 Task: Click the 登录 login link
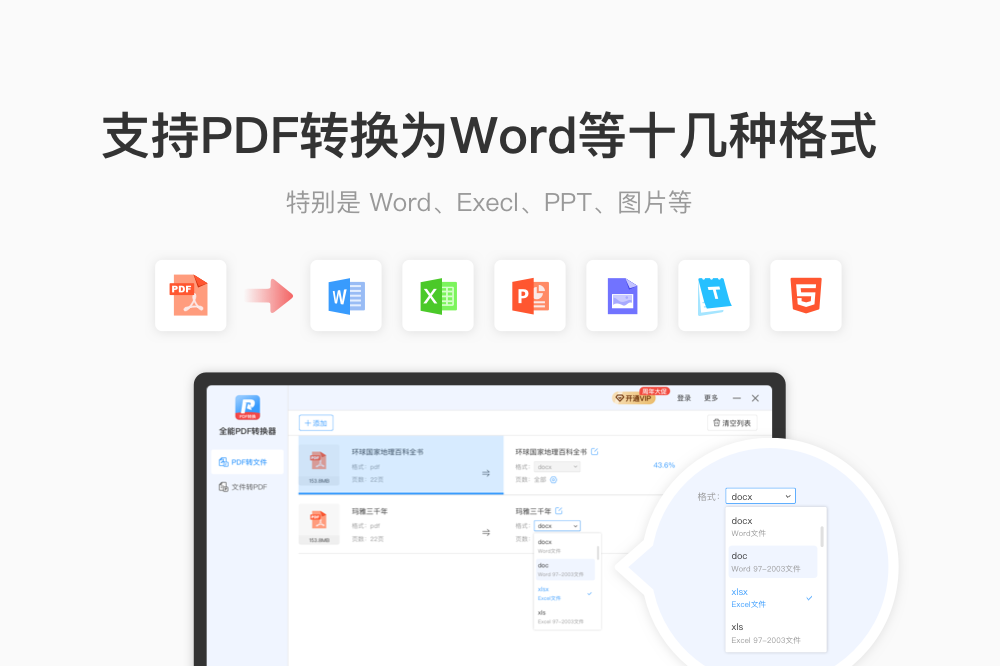pos(684,398)
